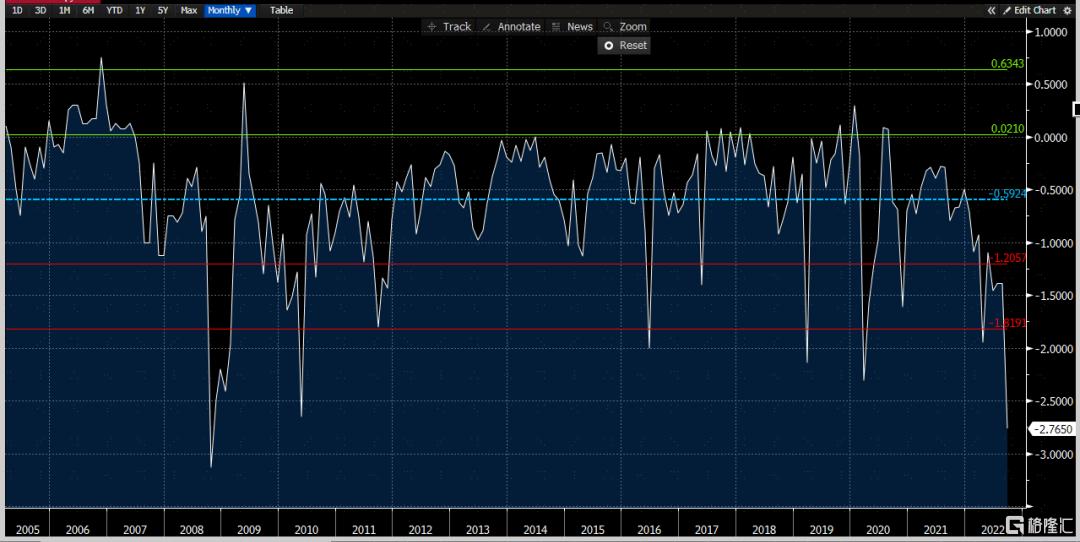Image resolution: width=1080 pixels, height=542 pixels.
Task: Reset the chart zoom
Action: click(624, 45)
